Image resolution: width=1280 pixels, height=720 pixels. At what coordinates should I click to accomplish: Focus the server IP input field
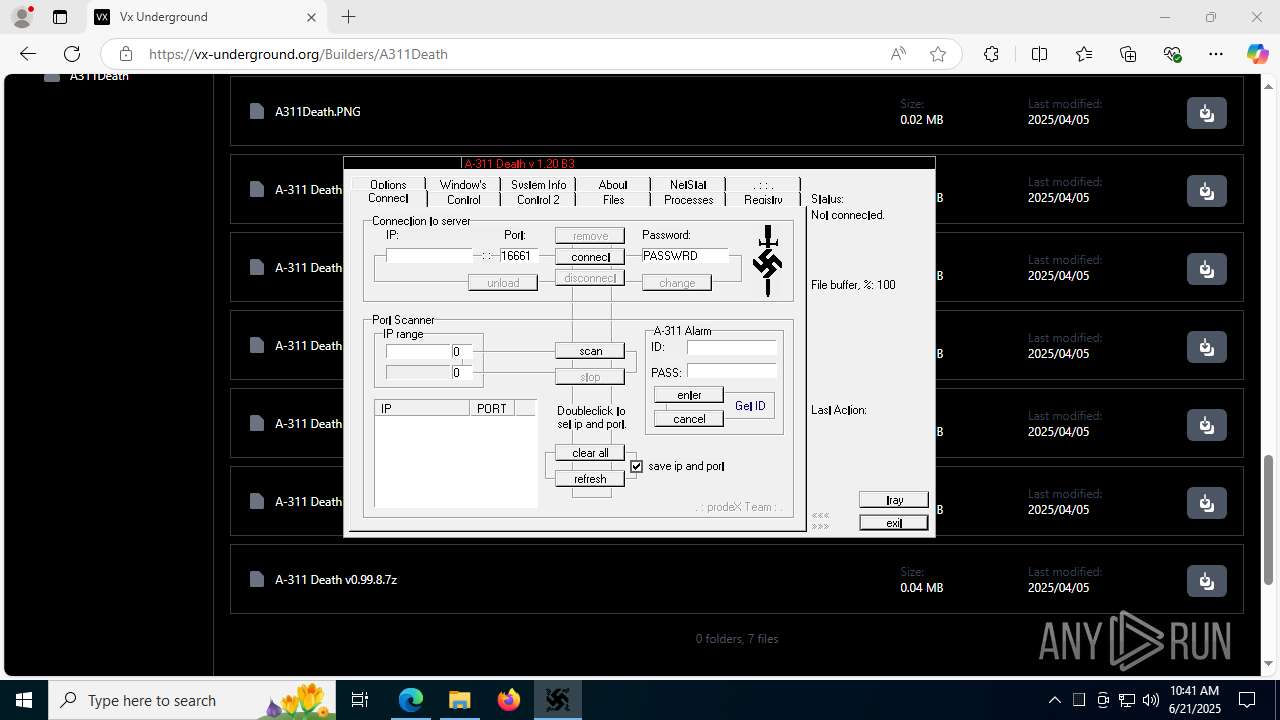point(429,256)
